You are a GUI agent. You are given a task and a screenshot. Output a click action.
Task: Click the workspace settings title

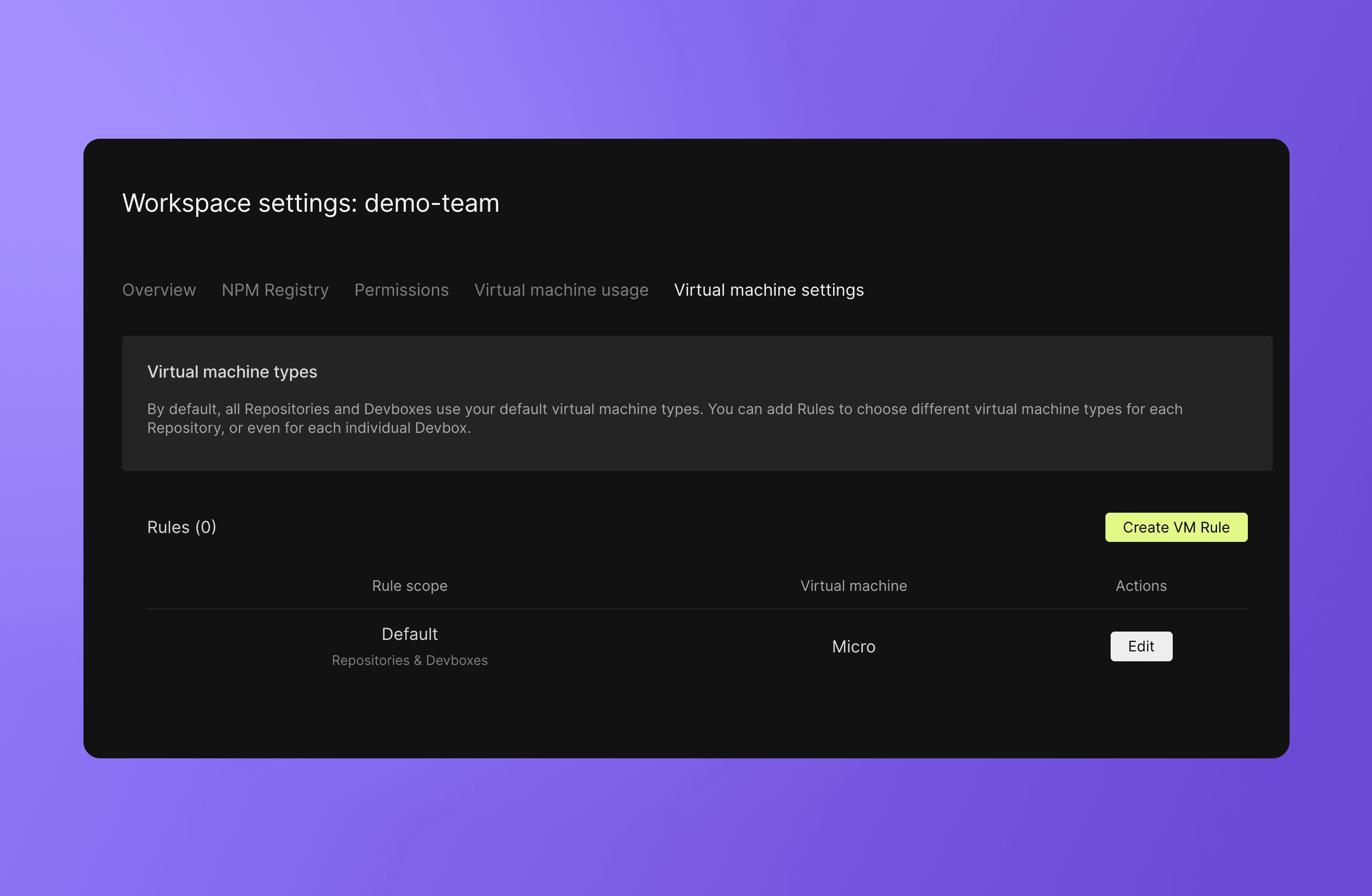tap(311, 203)
